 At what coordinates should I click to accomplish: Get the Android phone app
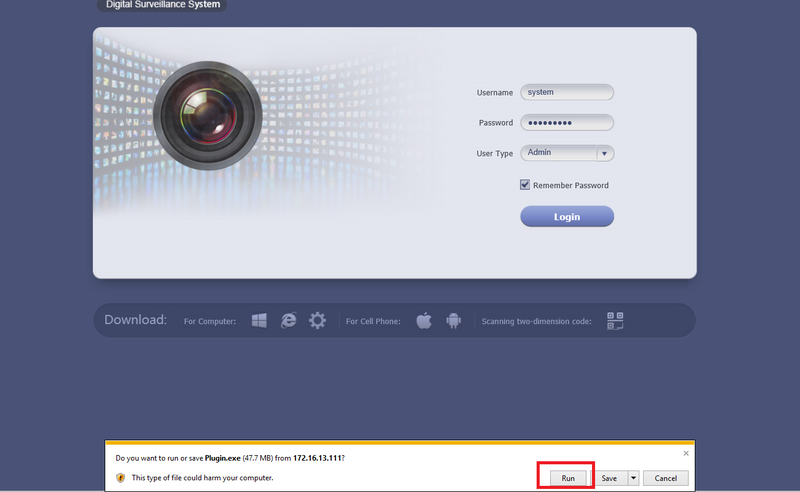click(454, 321)
